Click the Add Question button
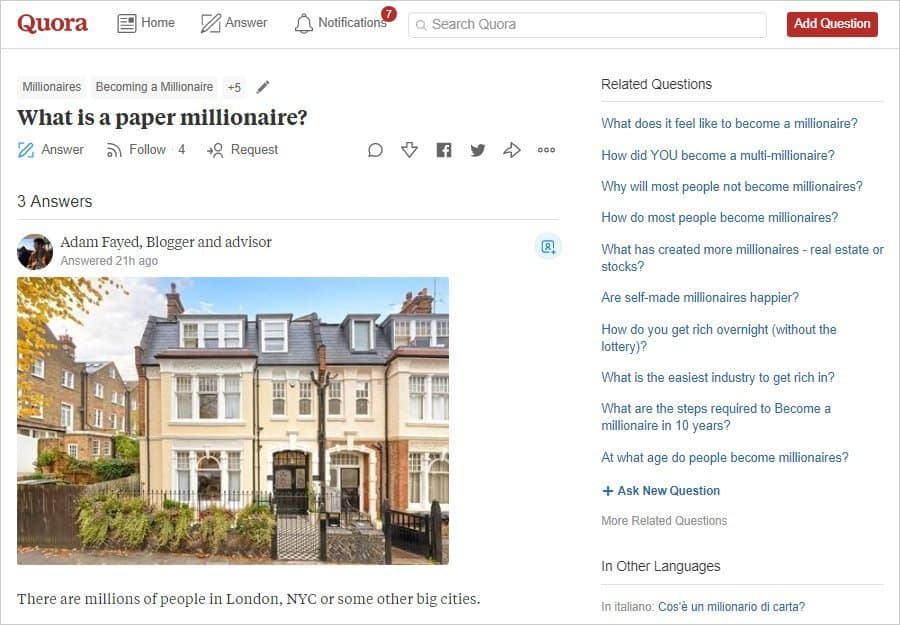Screen dimensions: 900x625 (x=832, y=24)
